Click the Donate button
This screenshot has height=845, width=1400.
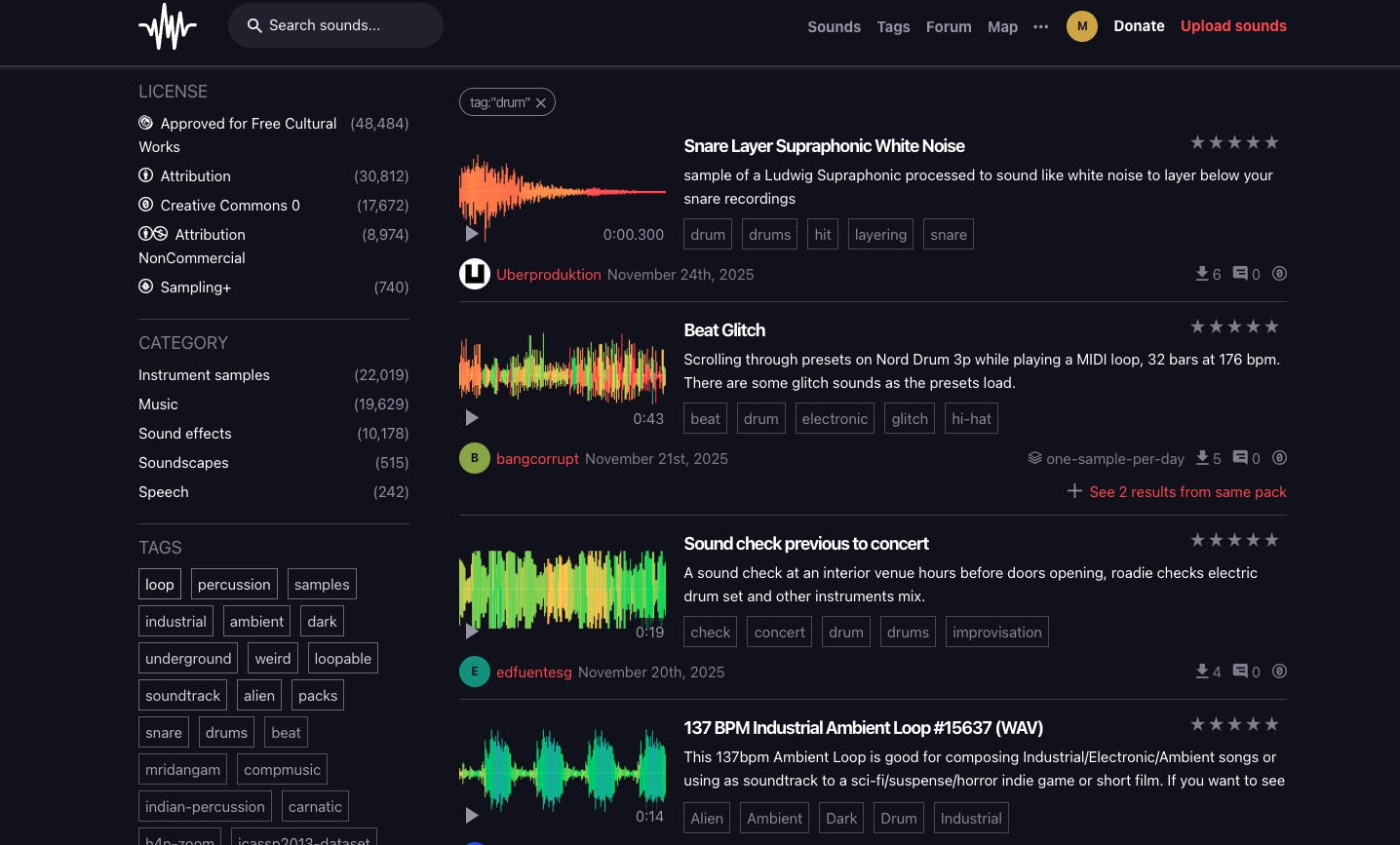(x=1139, y=26)
